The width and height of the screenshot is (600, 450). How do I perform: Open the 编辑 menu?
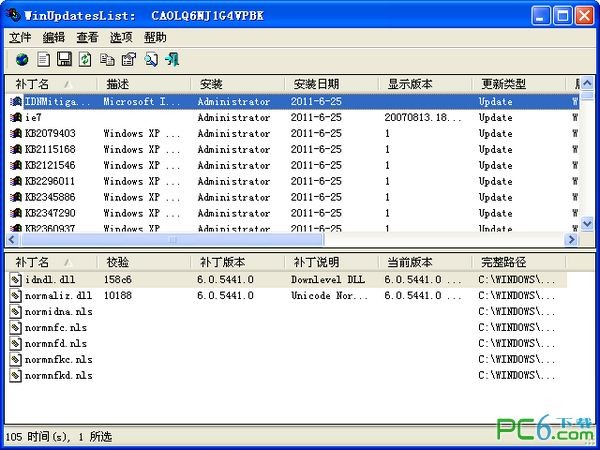click(x=54, y=38)
